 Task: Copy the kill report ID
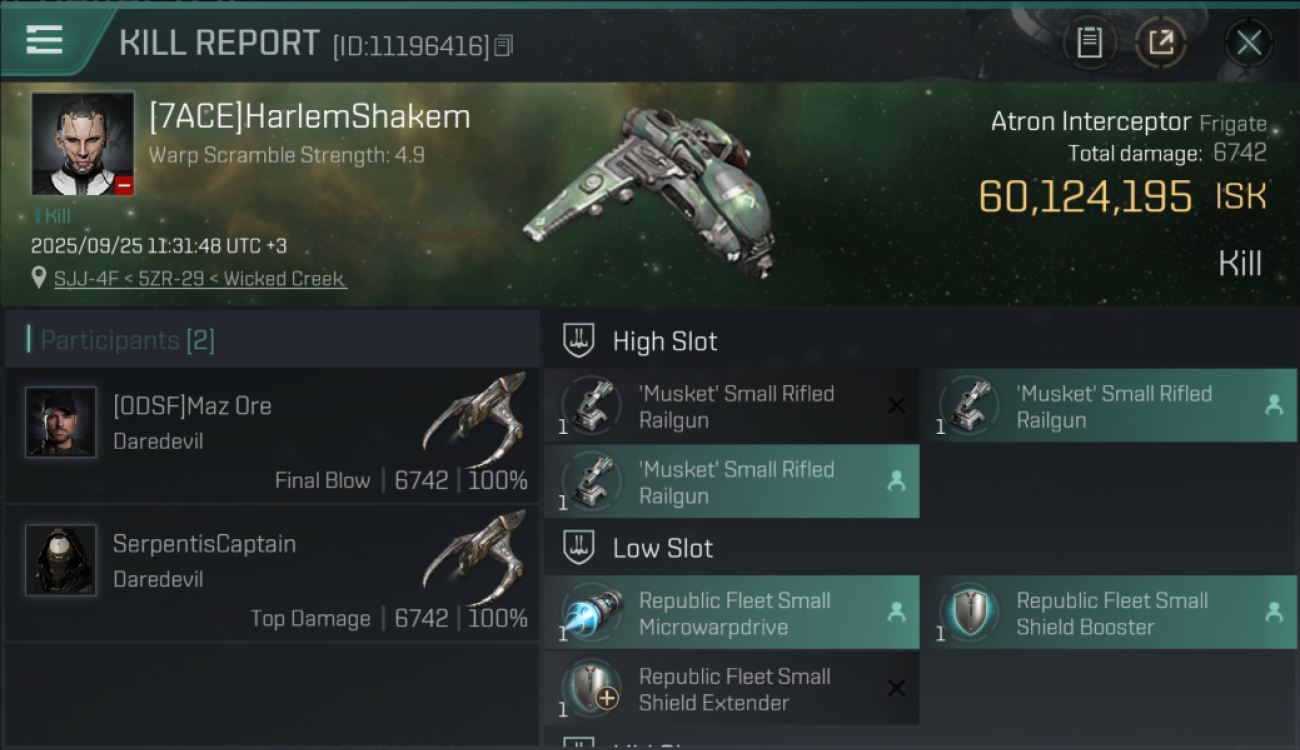(x=503, y=46)
